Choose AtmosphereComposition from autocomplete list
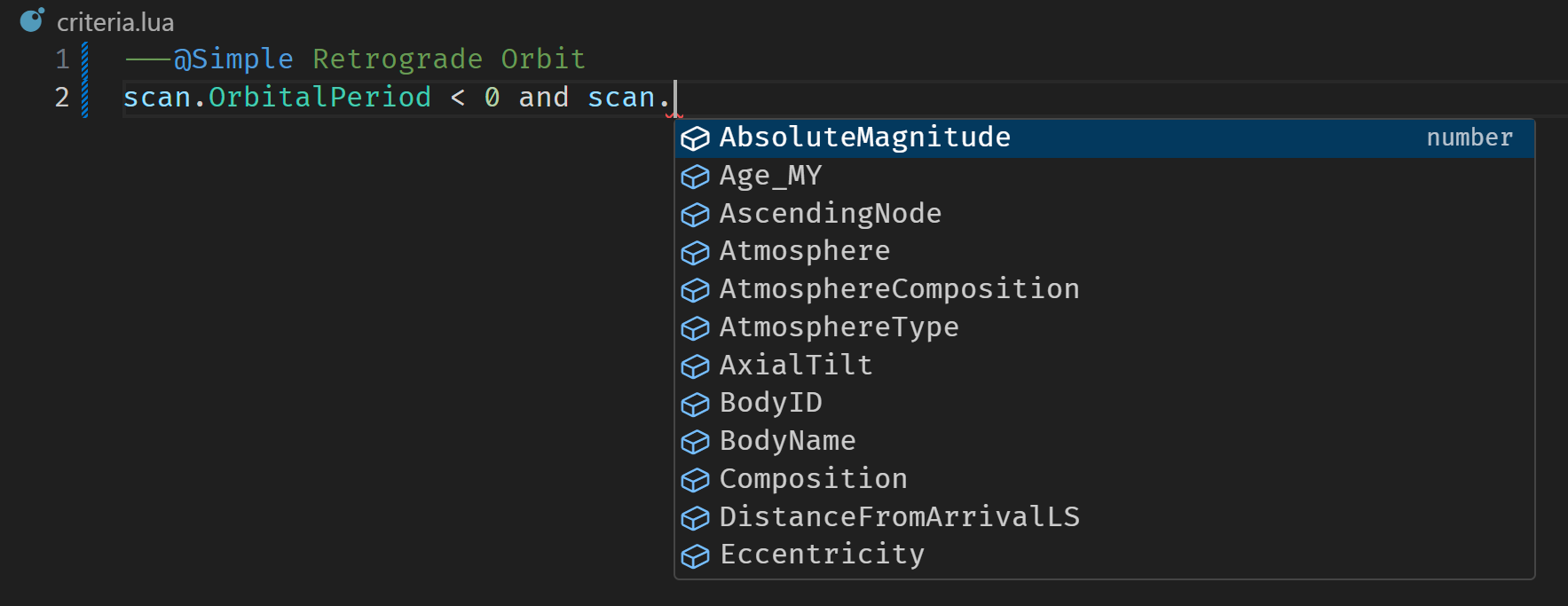Viewport: 1568px width, 606px height. tap(1105, 289)
